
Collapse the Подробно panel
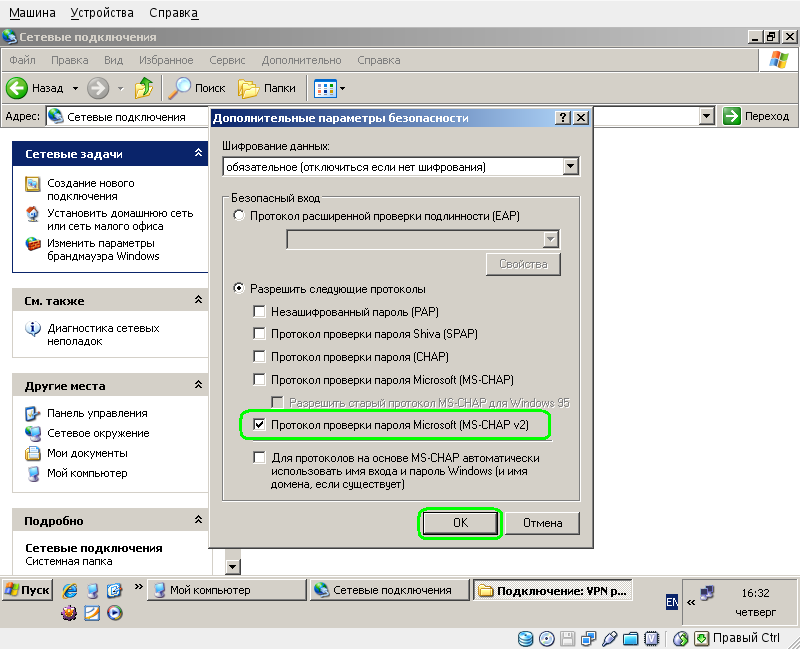(x=198, y=519)
